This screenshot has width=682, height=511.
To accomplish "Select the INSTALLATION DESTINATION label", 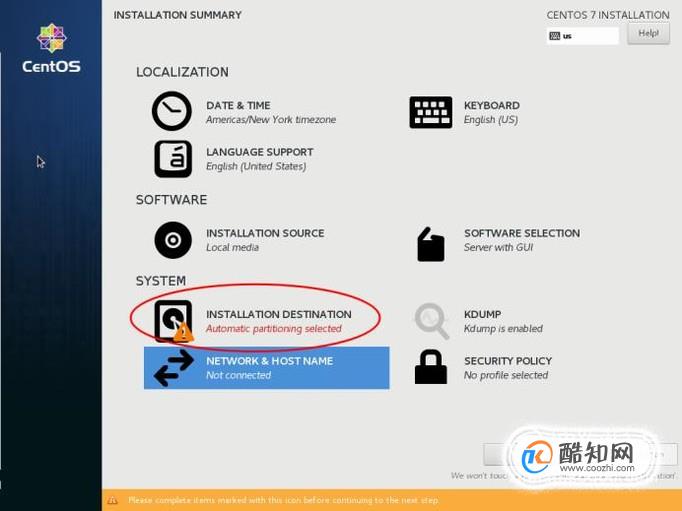I will point(278,314).
